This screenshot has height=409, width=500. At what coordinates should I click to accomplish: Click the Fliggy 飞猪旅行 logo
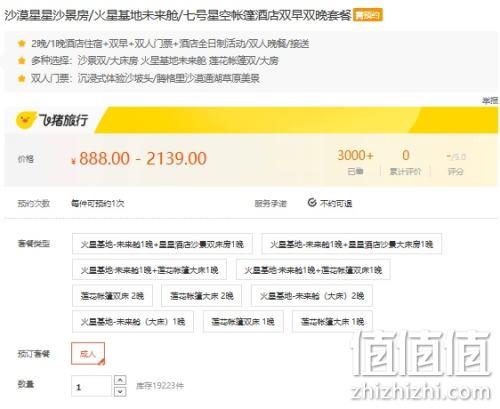click(x=52, y=120)
